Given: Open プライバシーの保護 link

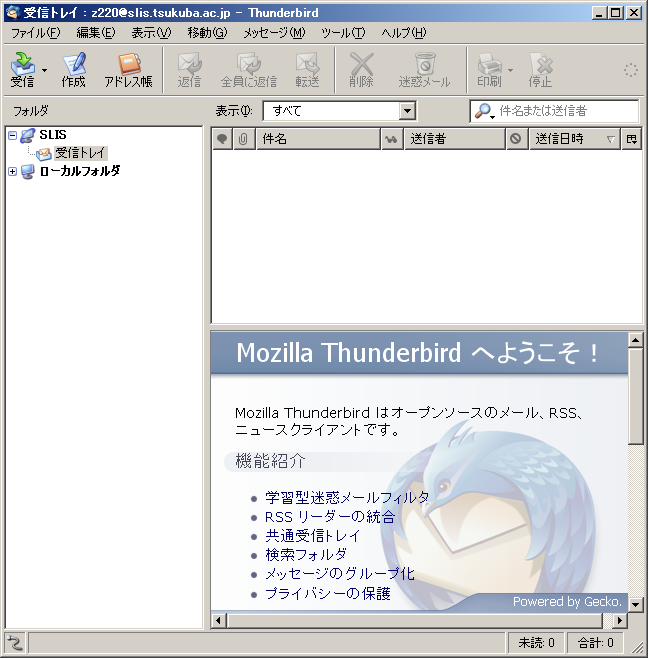Looking at the screenshot, I should click(x=328, y=593).
